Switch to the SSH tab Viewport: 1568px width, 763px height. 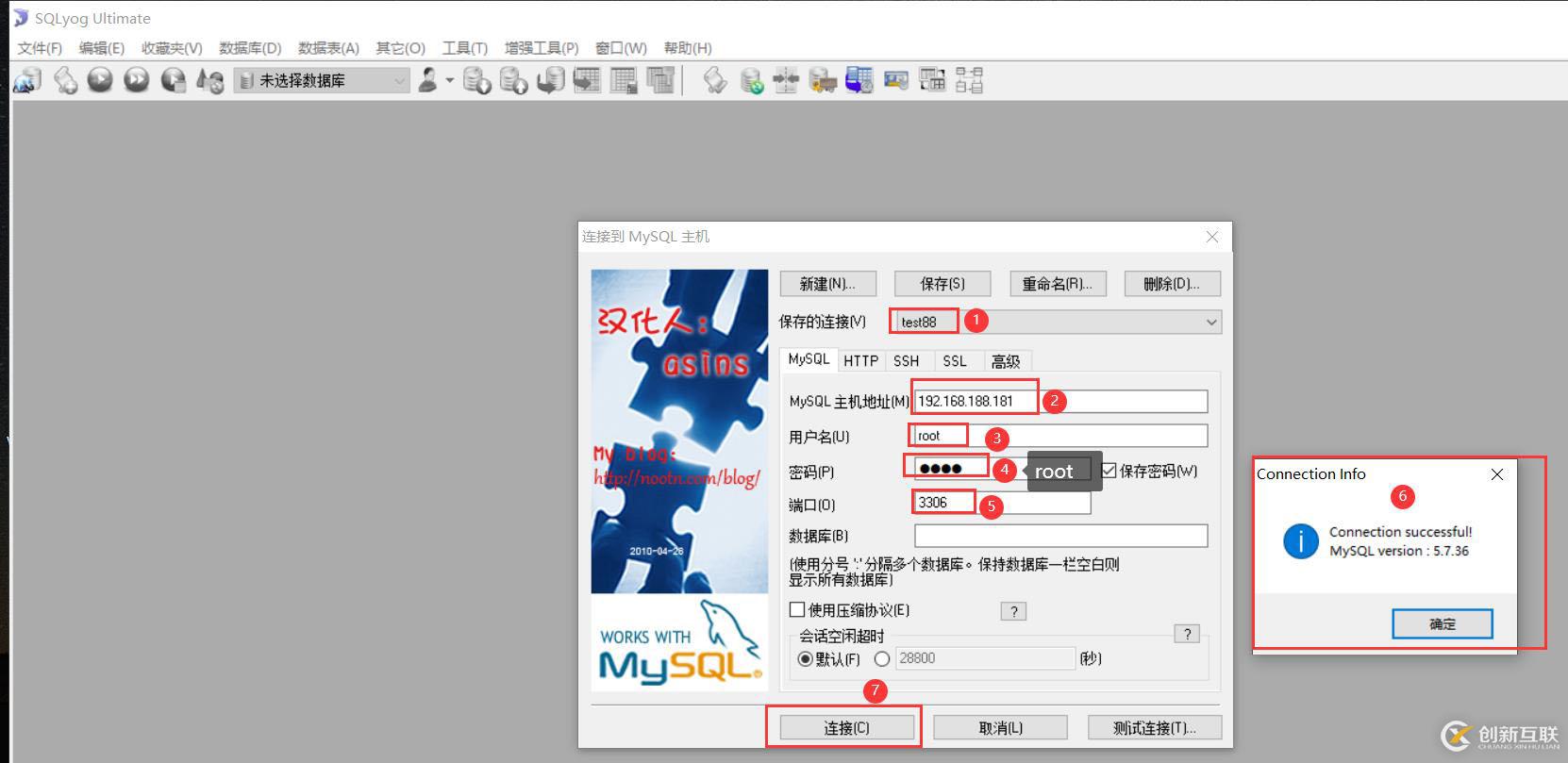pos(907,361)
